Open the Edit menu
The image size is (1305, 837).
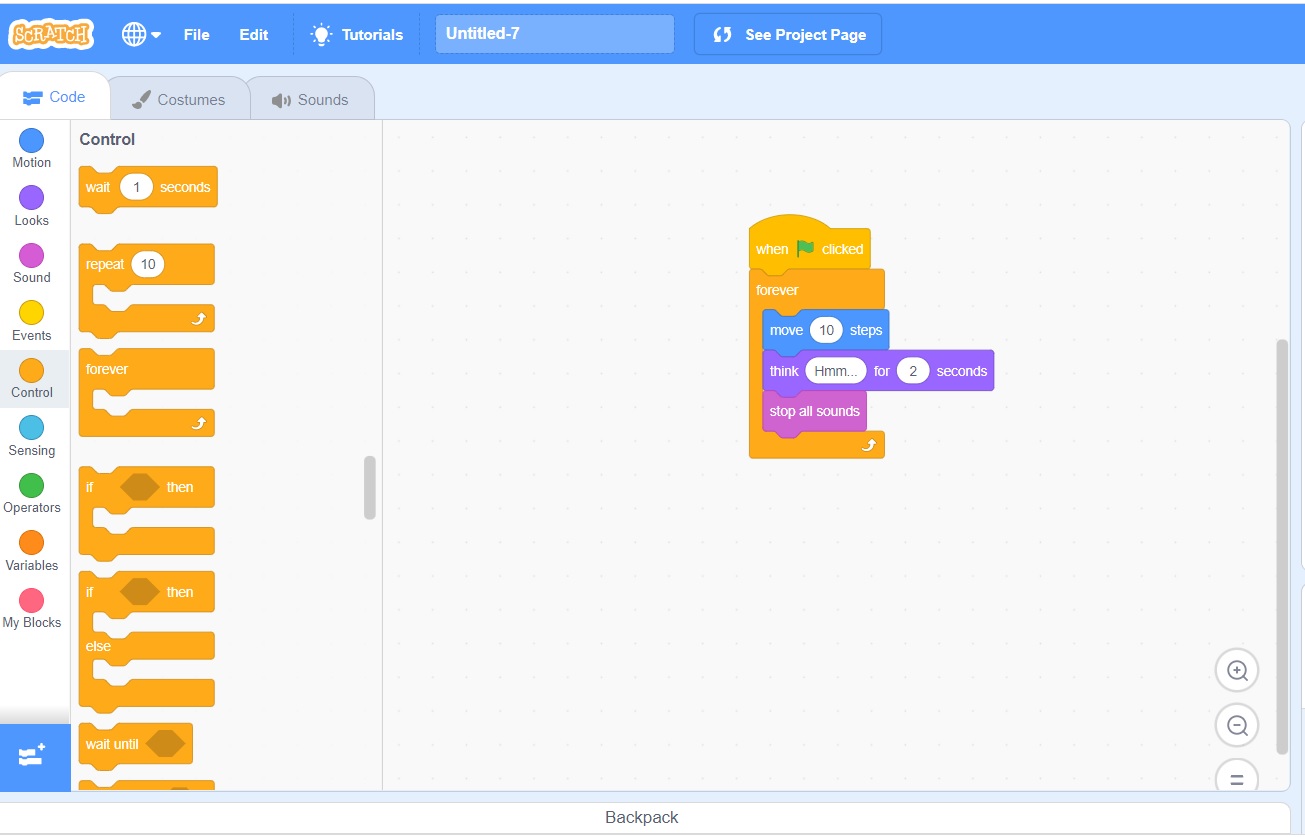[253, 34]
